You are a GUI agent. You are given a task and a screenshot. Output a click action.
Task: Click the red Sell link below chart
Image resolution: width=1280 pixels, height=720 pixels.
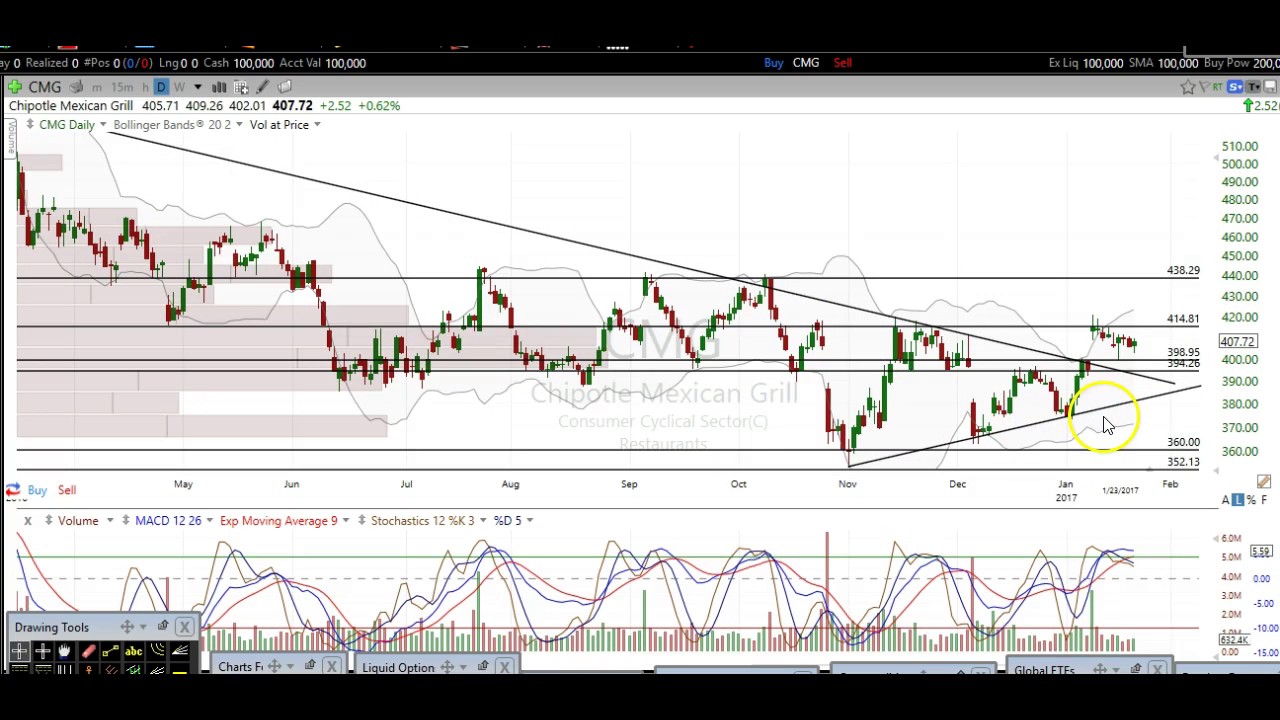tap(67, 490)
